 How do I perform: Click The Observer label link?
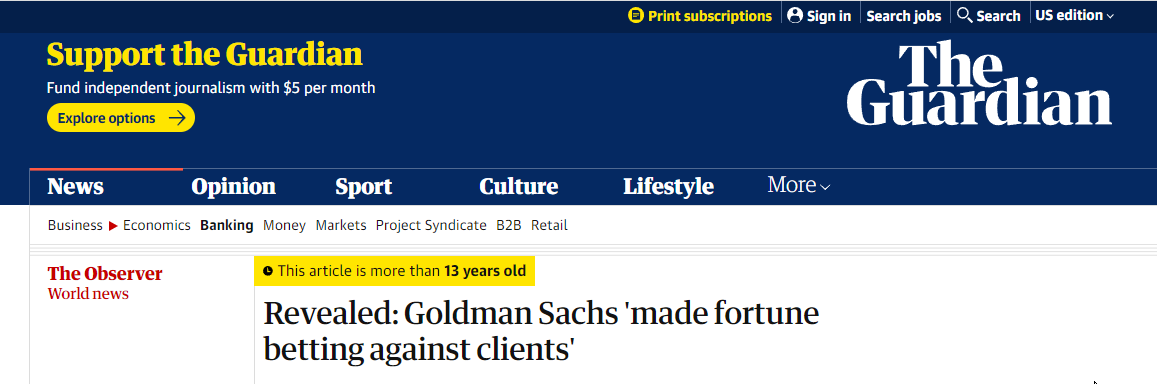coord(105,274)
